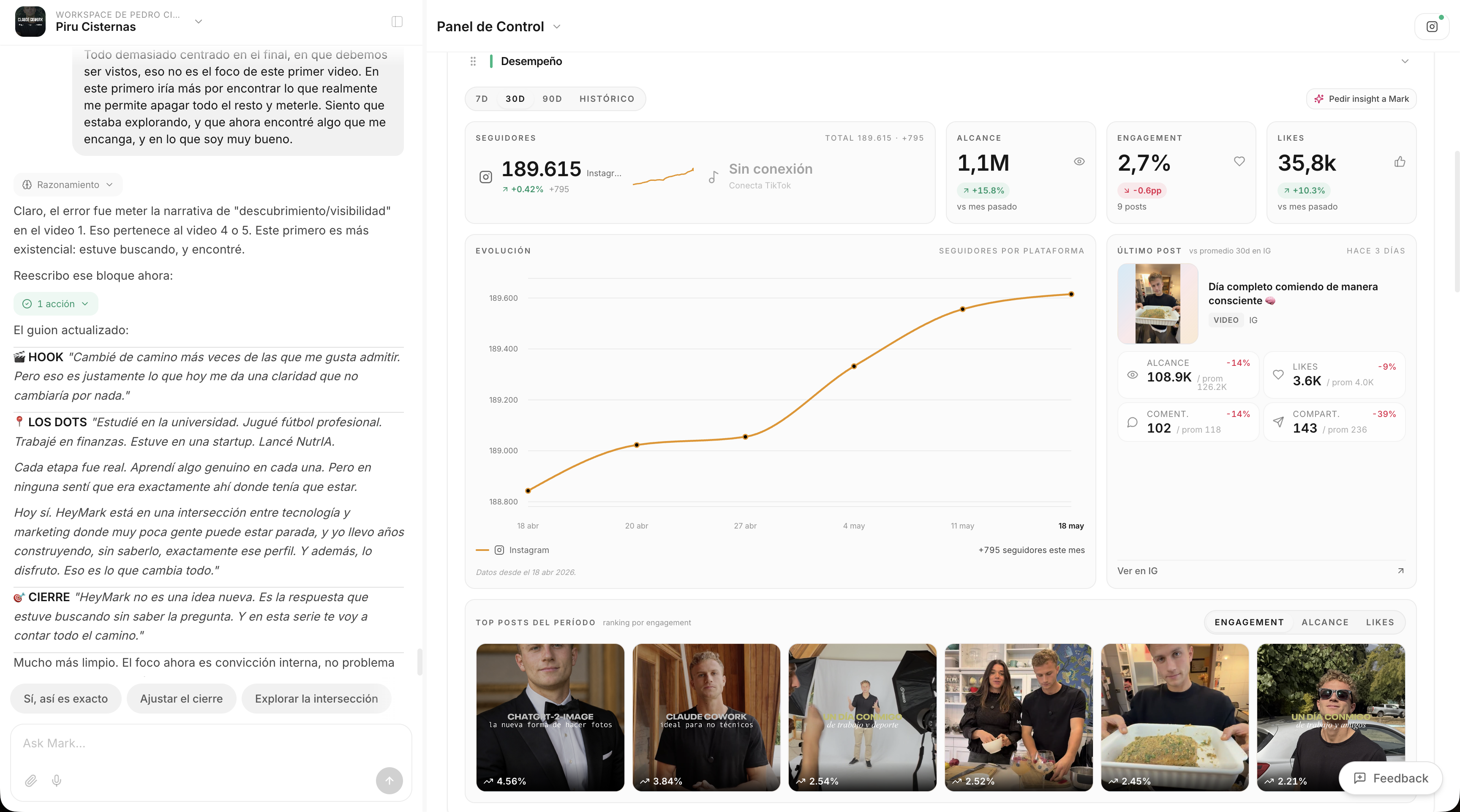The image size is (1460, 812).
Task: Click the paper plane icon for Compart.
Action: coord(1278,422)
